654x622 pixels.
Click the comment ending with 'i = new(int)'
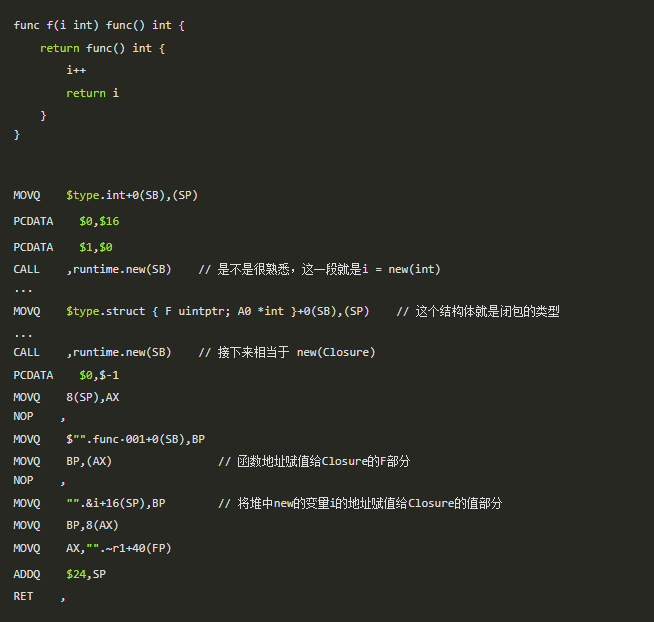(319, 269)
